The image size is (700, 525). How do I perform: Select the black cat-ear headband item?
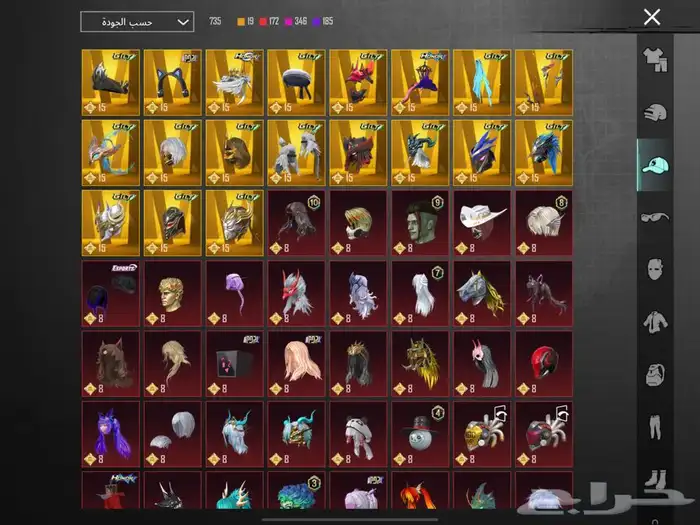pyautogui.click(x=173, y=83)
